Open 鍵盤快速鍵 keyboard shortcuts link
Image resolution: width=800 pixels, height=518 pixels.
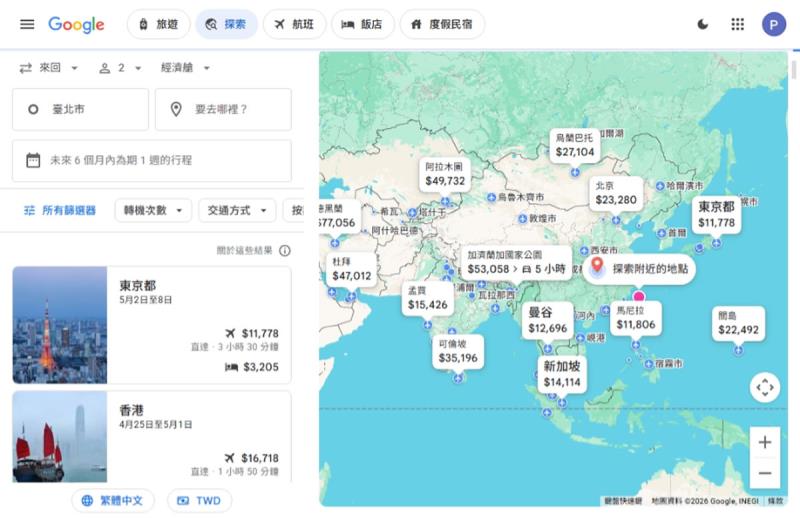(623, 501)
